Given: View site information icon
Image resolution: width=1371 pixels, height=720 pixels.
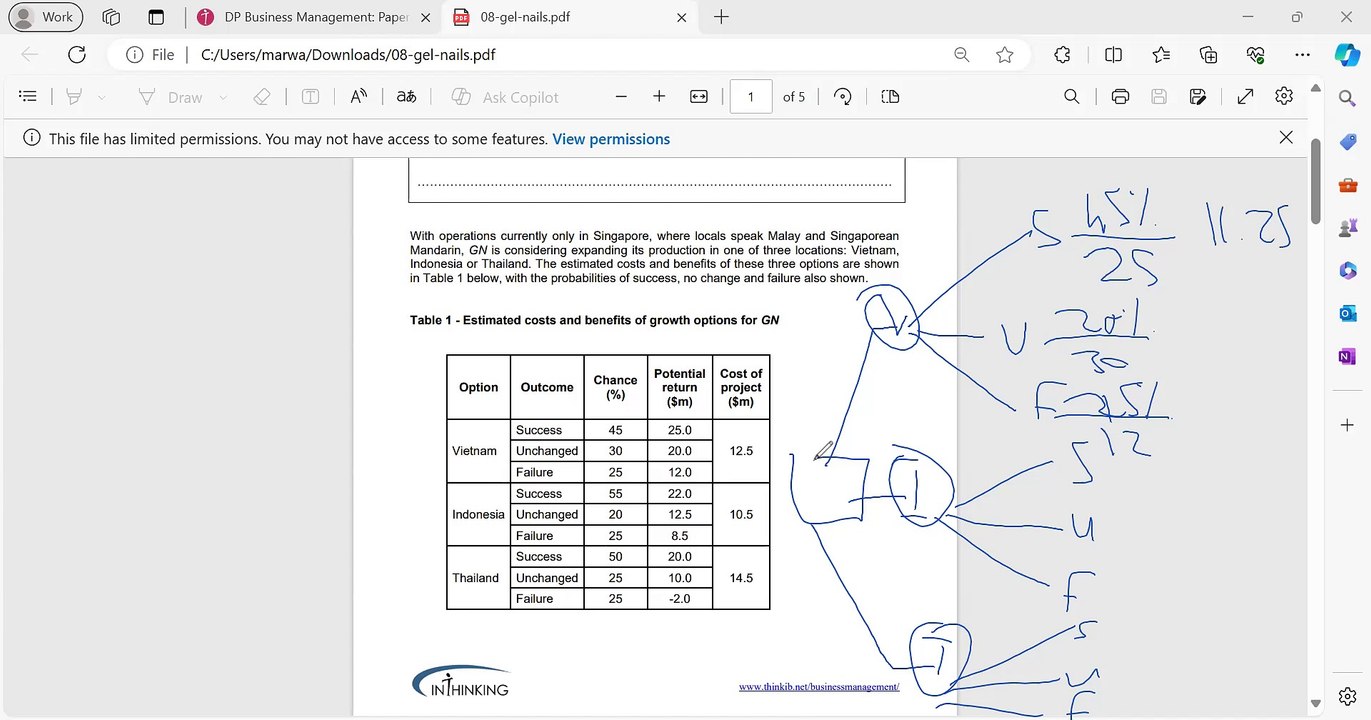Looking at the screenshot, I should pyautogui.click(x=134, y=55).
